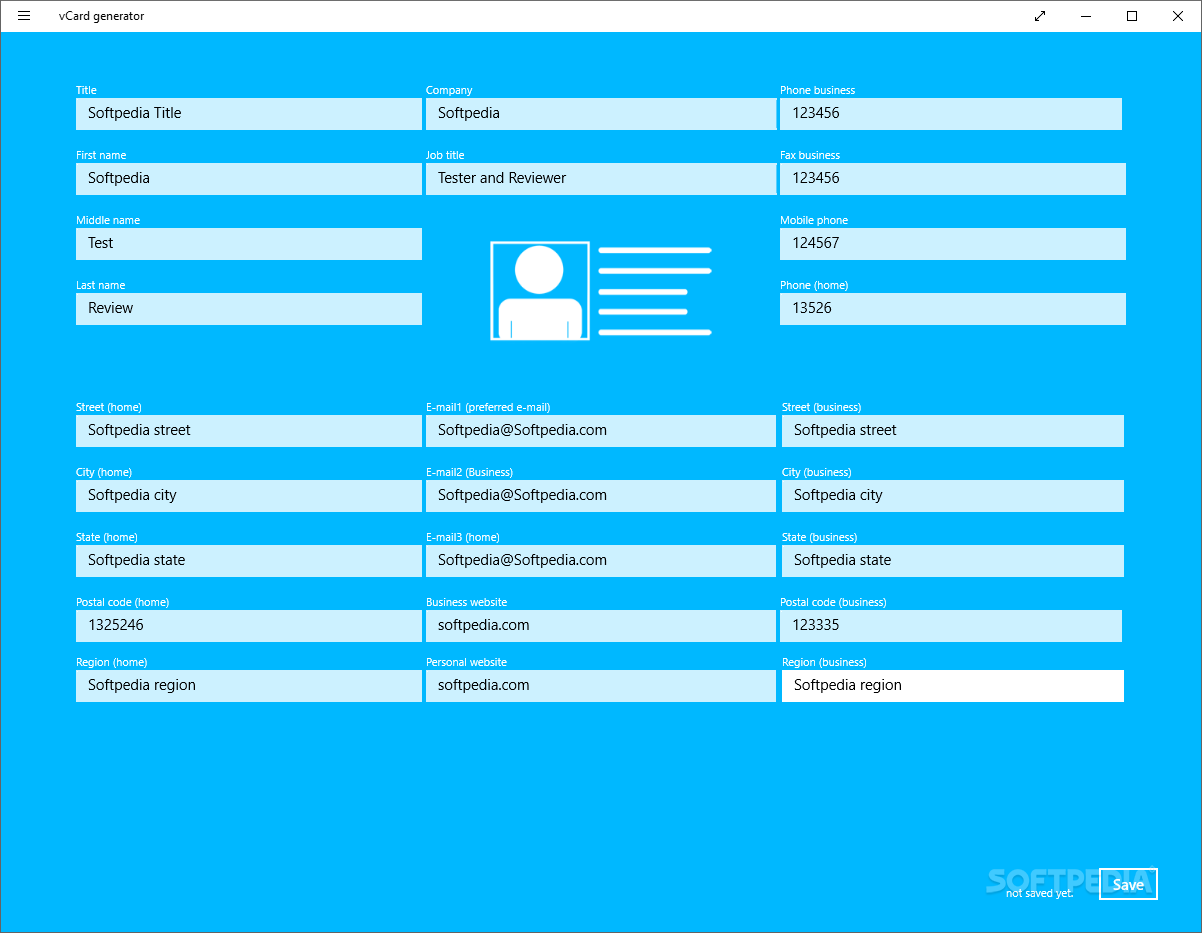Select the Street (business) input field

(x=953, y=431)
